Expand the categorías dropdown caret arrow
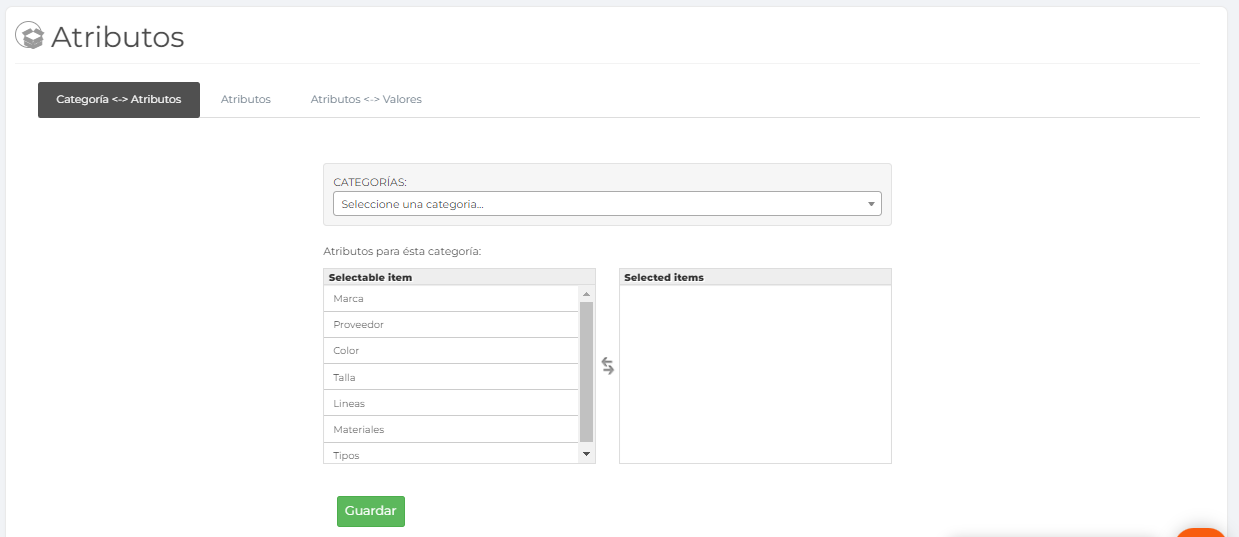Screen dimensions: 1239x537 (871, 204)
